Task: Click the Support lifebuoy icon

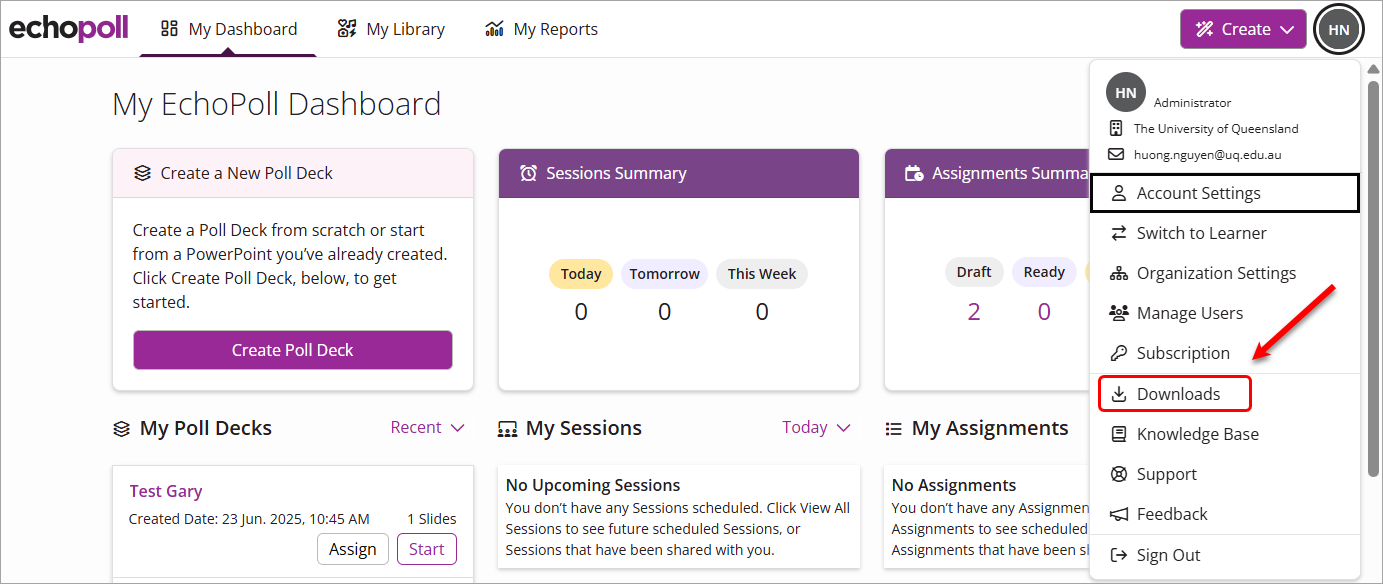Action: [x=1119, y=474]
